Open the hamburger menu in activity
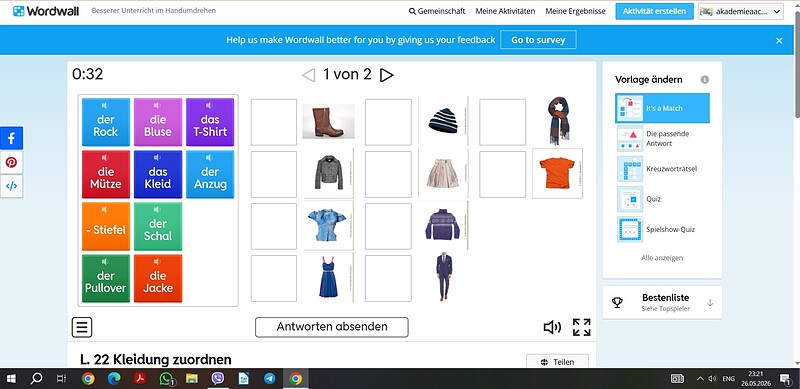 coord(82,327)
